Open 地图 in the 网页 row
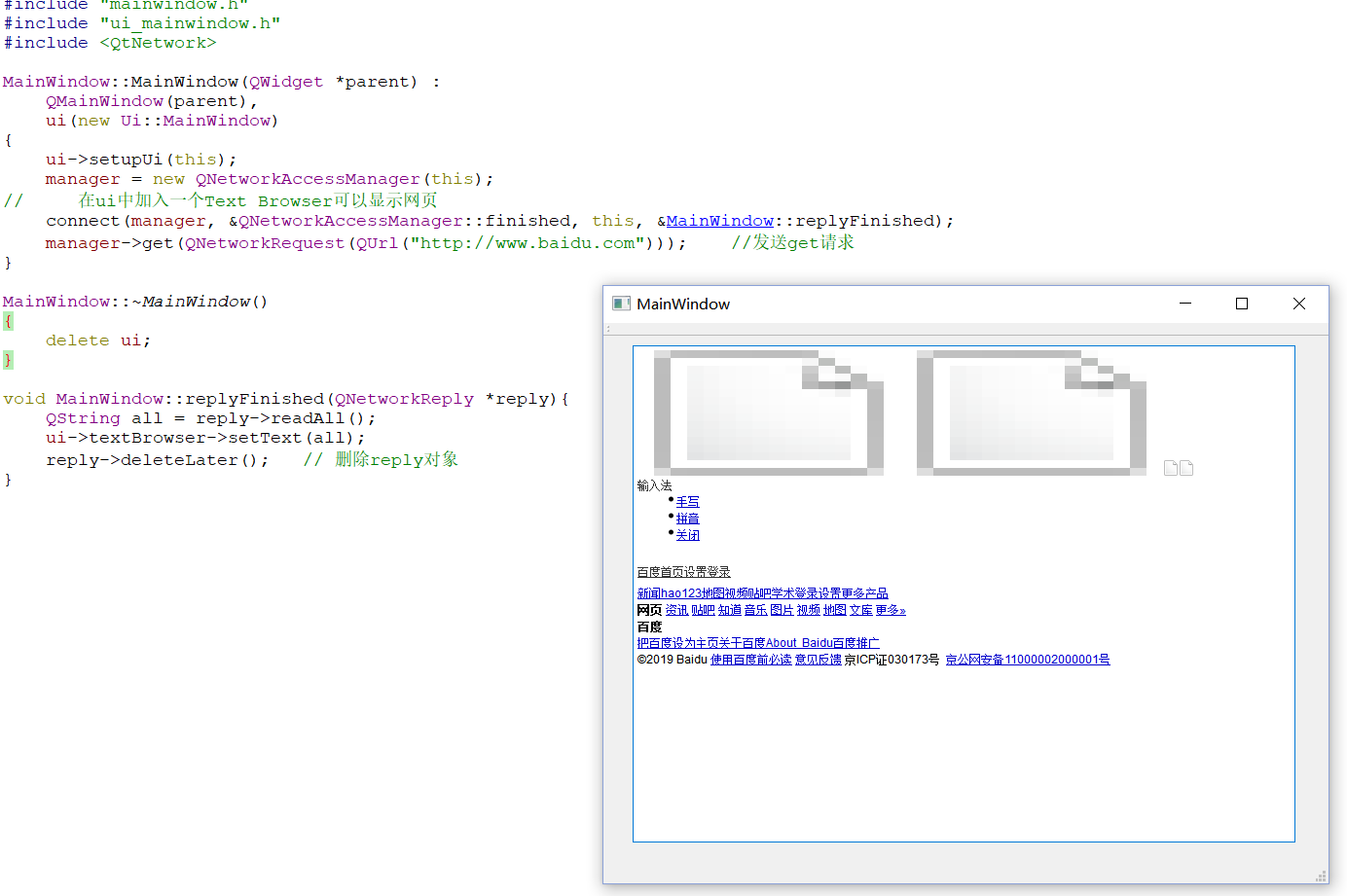Viewport: 1347px width, 896px height. point(835,610)
